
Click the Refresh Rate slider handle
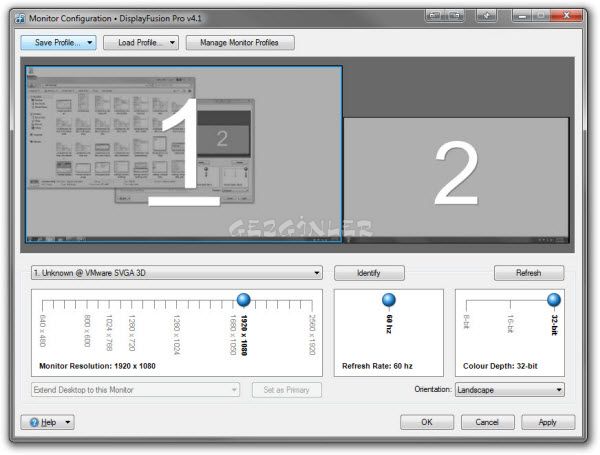click(x=389, y=300)
